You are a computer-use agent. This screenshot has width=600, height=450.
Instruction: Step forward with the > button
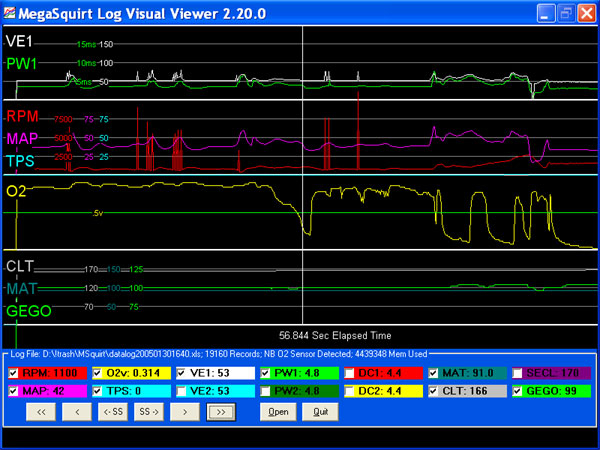point(185,412)
